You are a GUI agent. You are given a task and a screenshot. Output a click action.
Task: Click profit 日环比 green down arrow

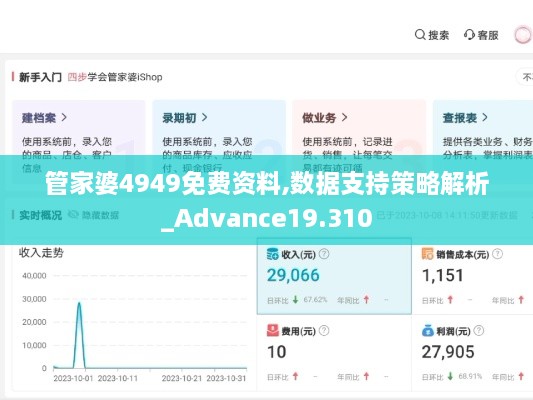pyautogui.click(x=450, y=376)
